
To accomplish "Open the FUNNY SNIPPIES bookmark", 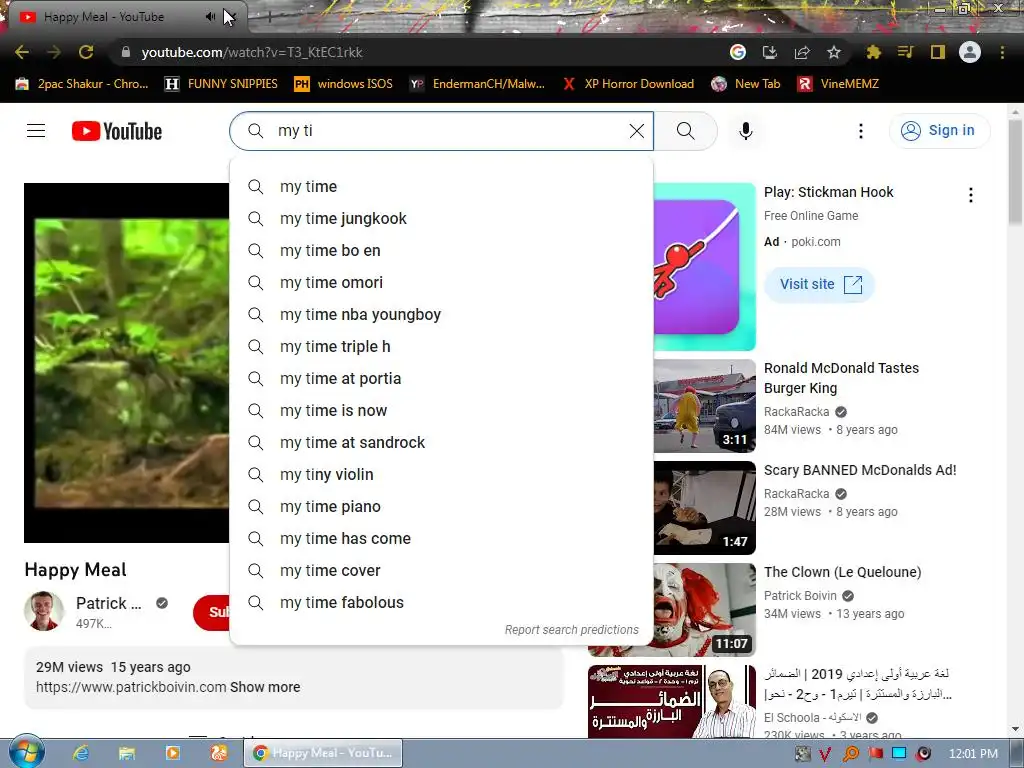I will (x=221, y=84).
